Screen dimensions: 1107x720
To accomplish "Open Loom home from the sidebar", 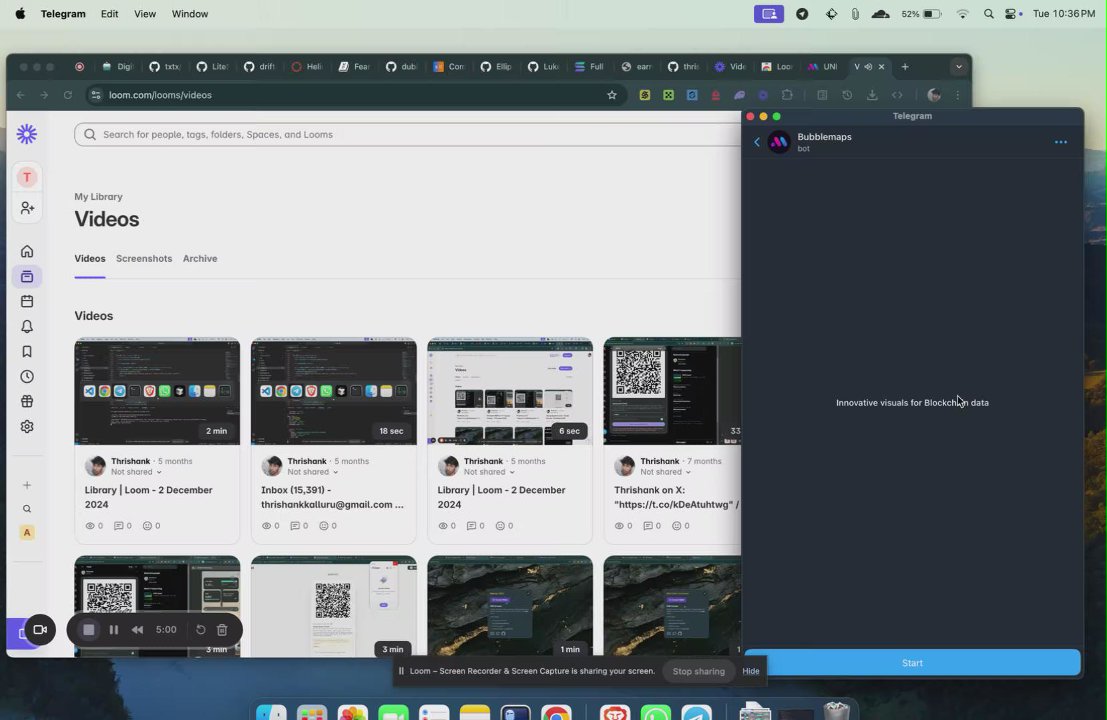I will 27,251.
